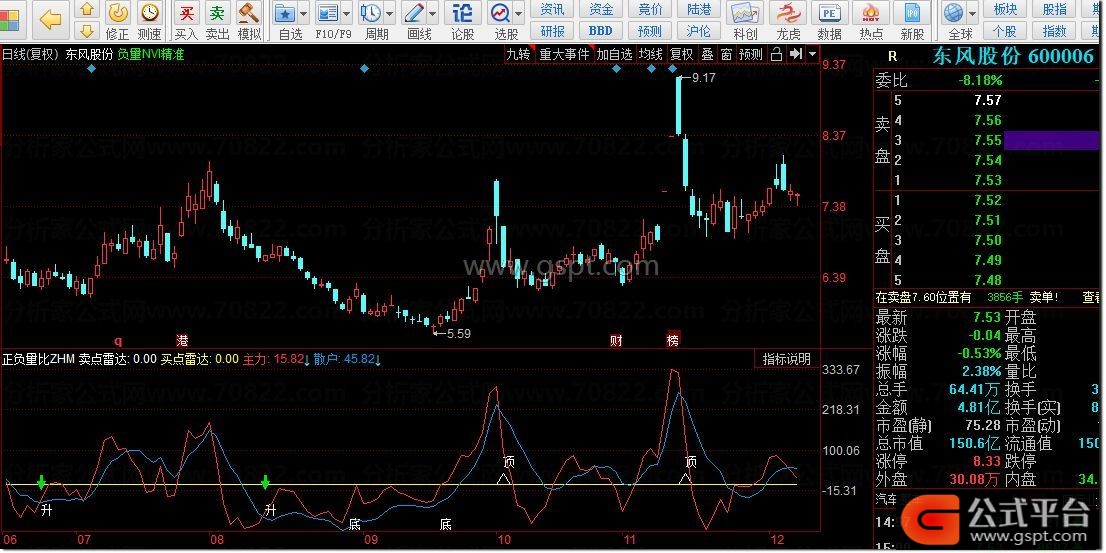
Task: Open the 自选 watchlist folder icon
Action: [x=285, y=13]
